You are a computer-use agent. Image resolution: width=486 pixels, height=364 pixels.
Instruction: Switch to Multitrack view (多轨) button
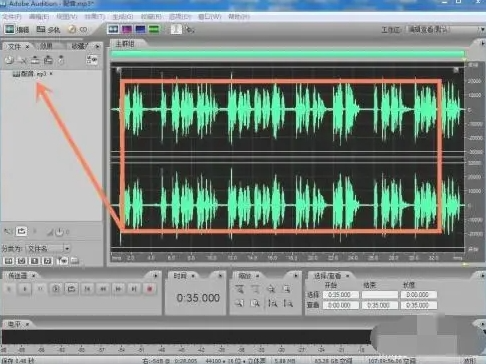(x=48, y=30)
